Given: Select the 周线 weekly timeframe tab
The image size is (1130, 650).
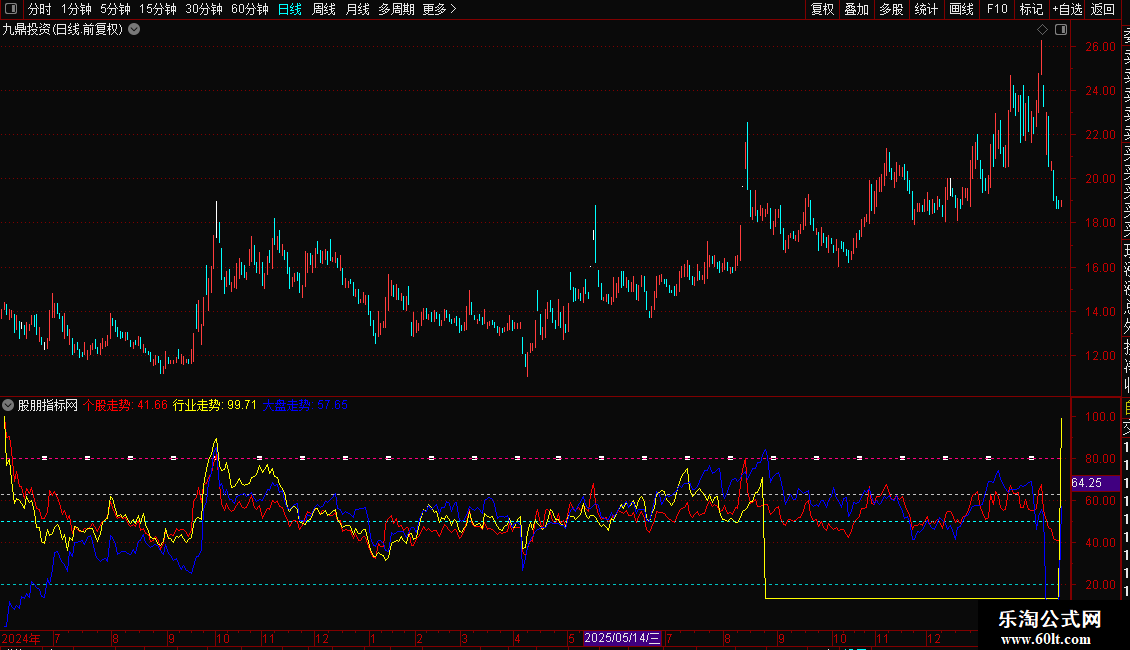Looking at the screenshot, I should [324, 9].
